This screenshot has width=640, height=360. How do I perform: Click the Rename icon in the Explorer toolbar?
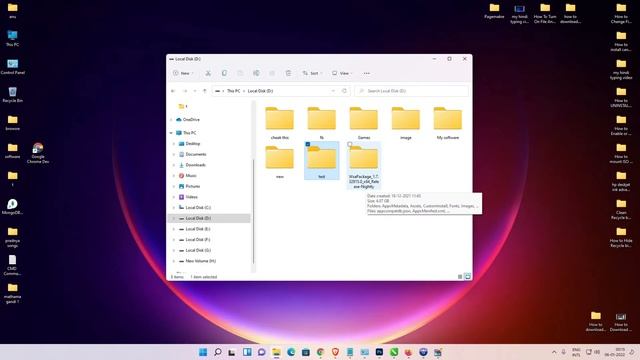pos(256,73)
